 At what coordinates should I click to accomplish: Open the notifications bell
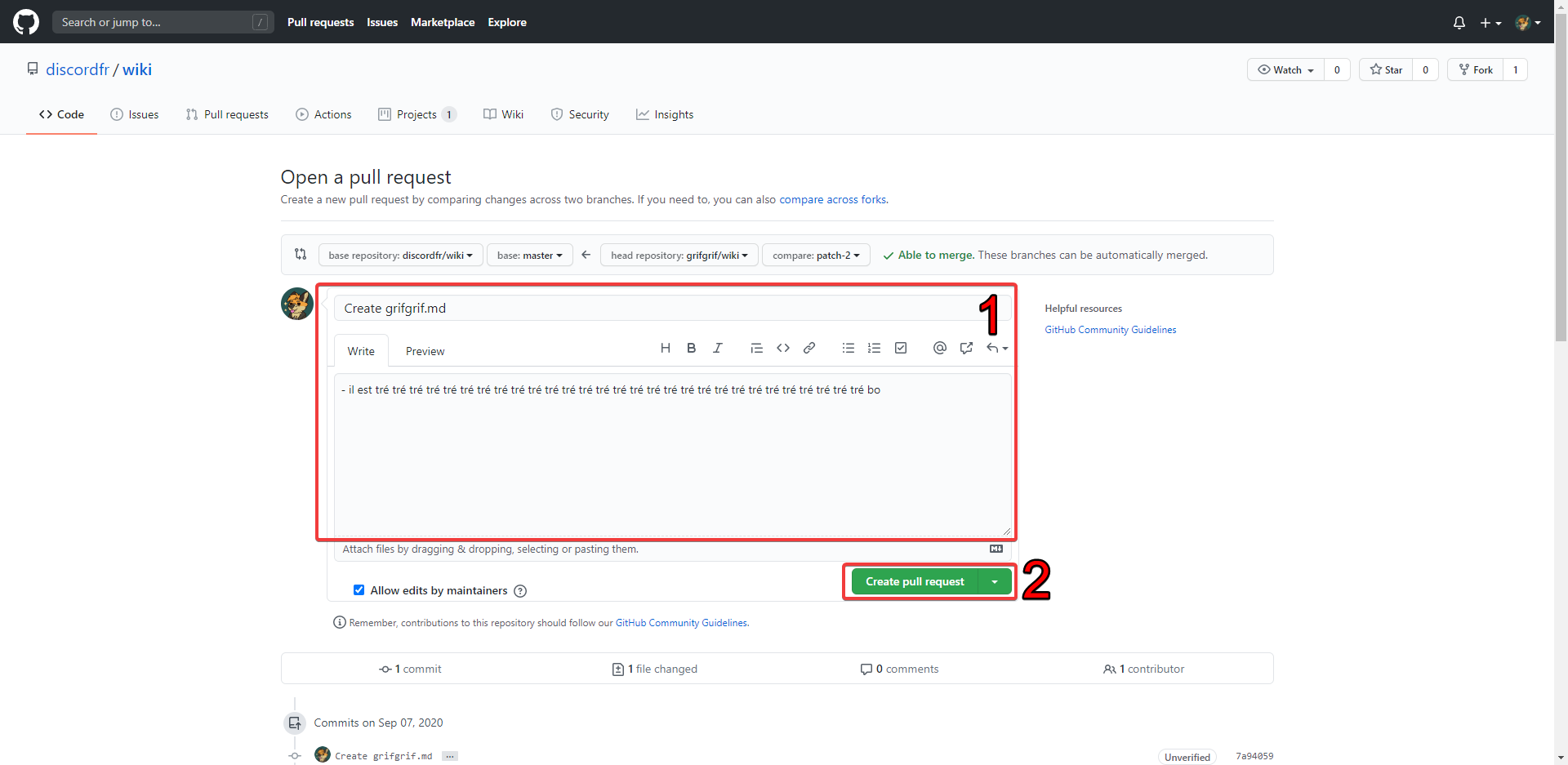point(1459,23)
